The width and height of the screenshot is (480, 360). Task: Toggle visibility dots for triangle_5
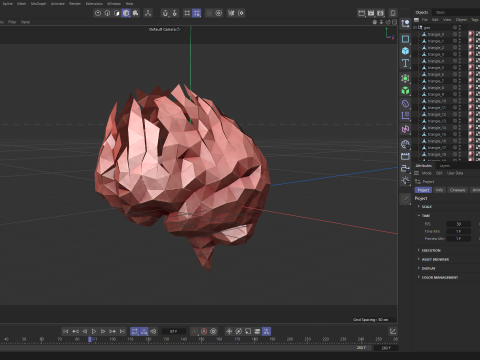coord(460,67)
